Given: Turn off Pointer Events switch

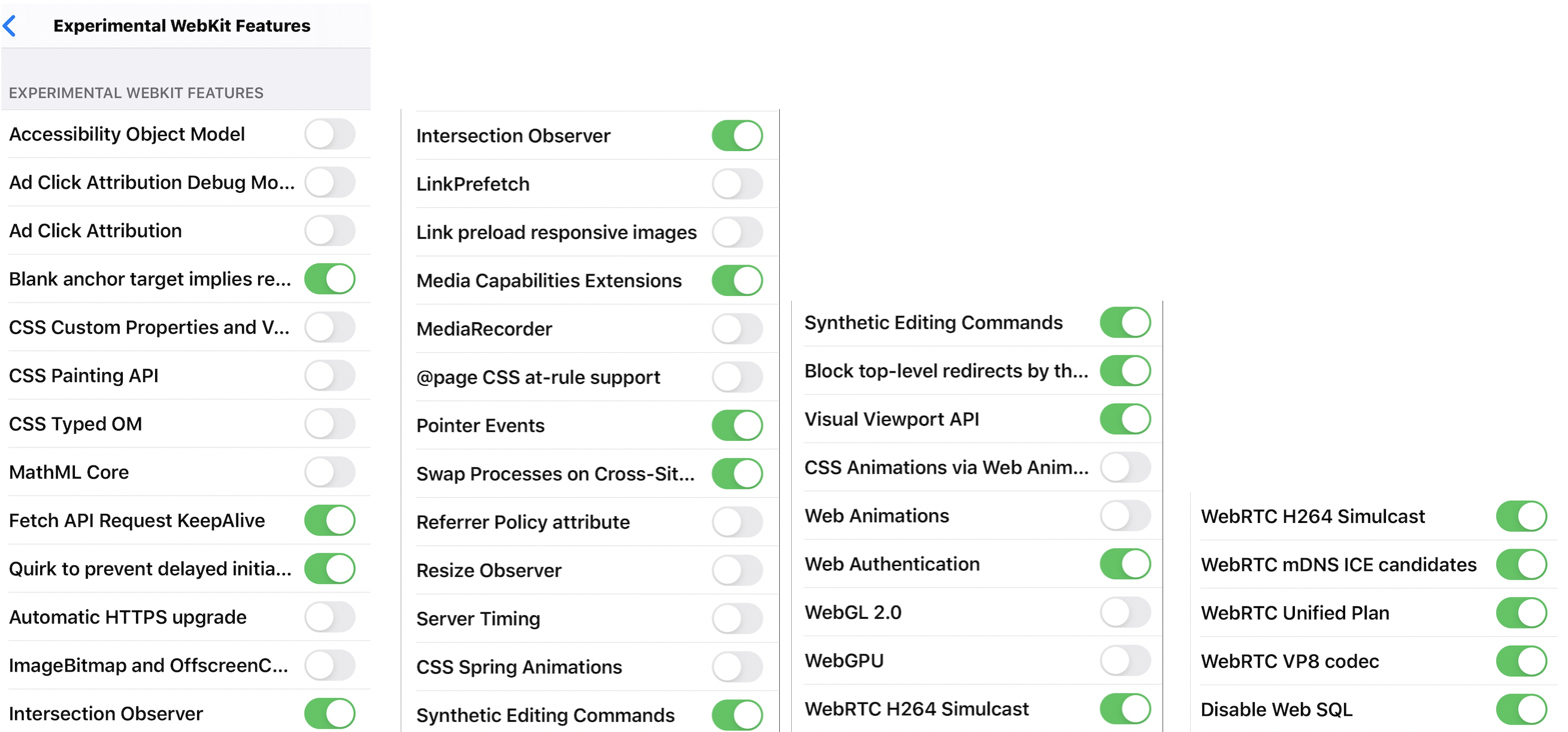Looking at the screenshot, I should (737, 426).
